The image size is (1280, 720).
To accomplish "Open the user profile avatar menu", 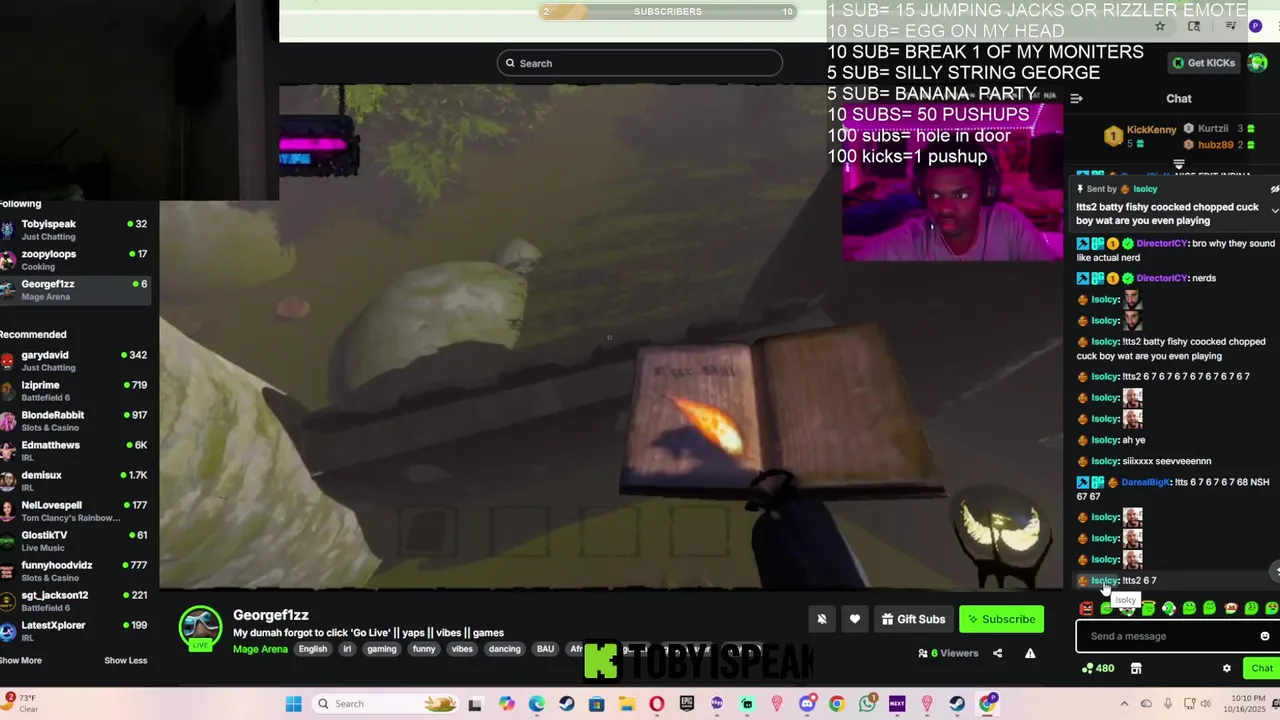I will 1258,63.
